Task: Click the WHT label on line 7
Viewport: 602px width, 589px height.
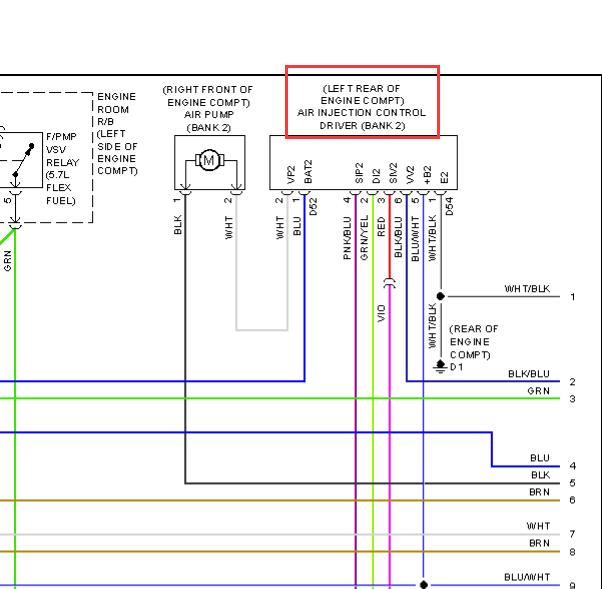Action: pos(538,526)
